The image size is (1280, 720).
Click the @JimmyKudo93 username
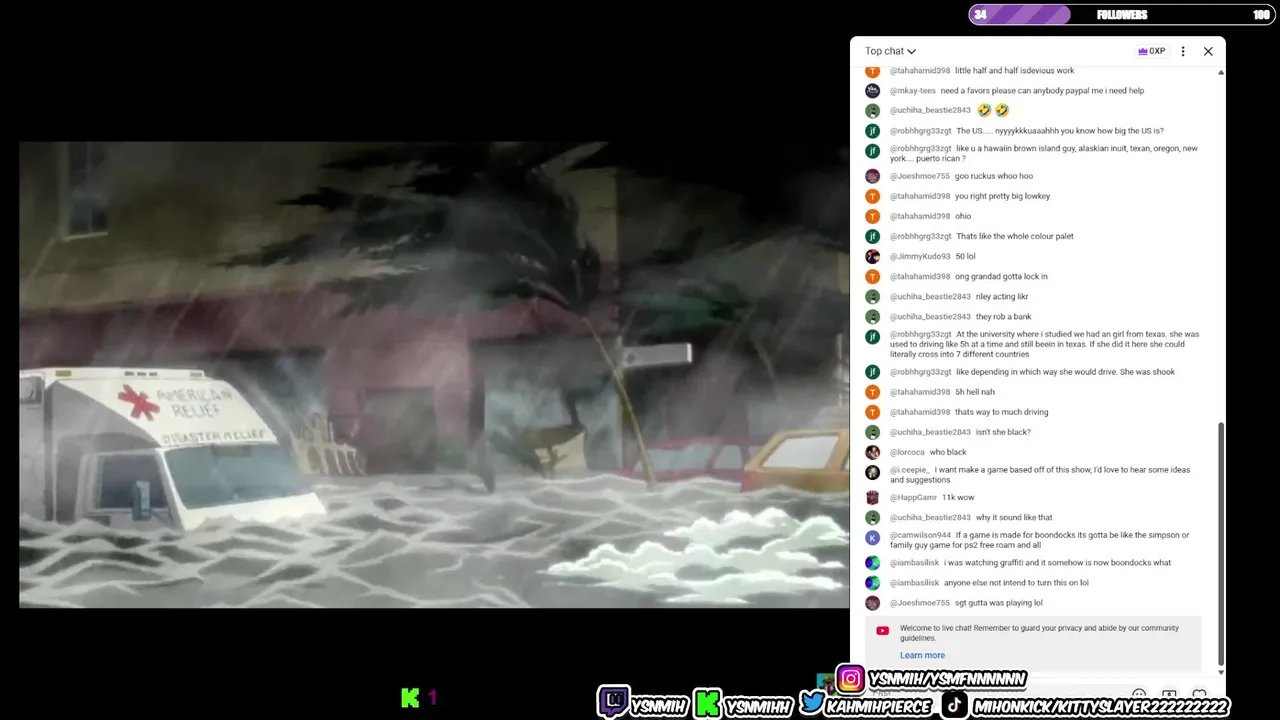[x=920, y=256]
